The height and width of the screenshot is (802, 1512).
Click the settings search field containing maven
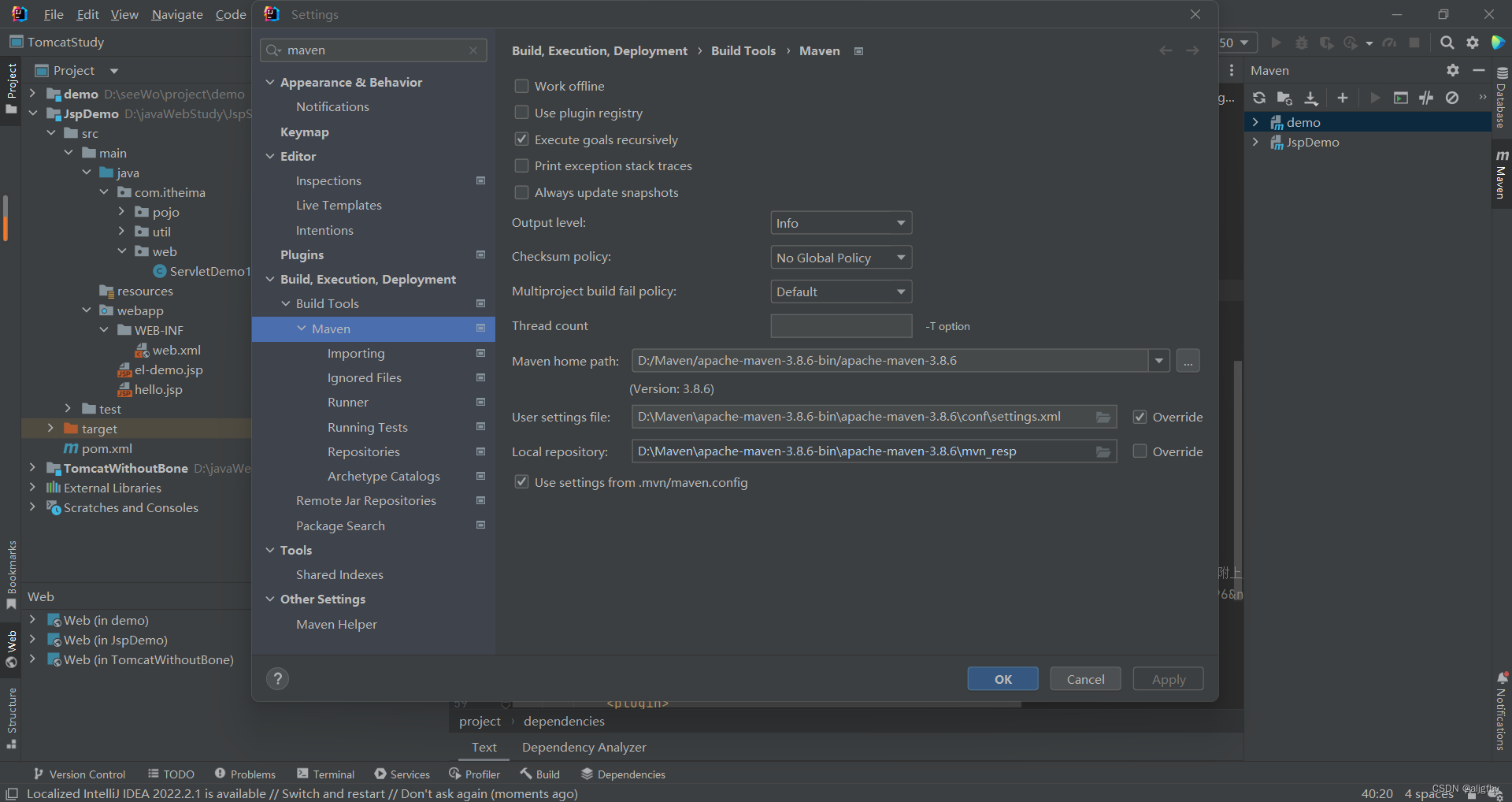(373, 50)
